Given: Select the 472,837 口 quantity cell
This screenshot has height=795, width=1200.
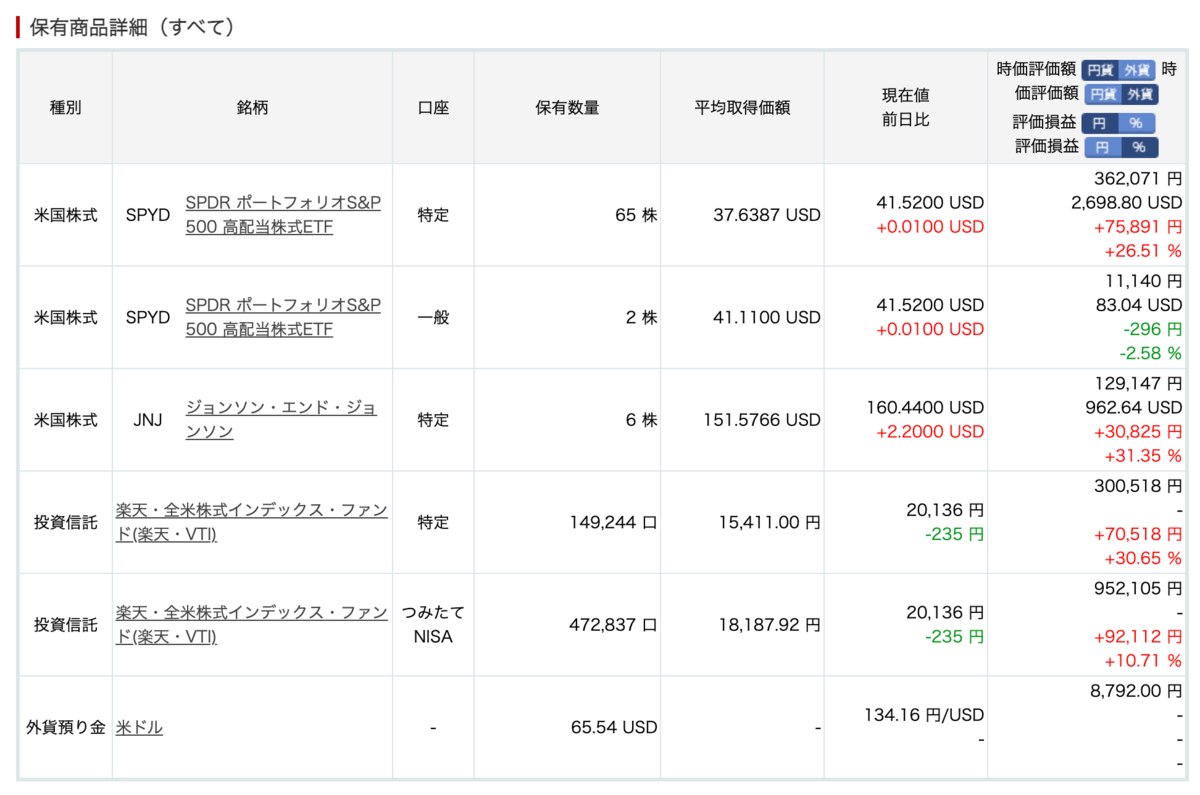Looking at the screenshot, I should pyautogui.click(x=567, y=625).
